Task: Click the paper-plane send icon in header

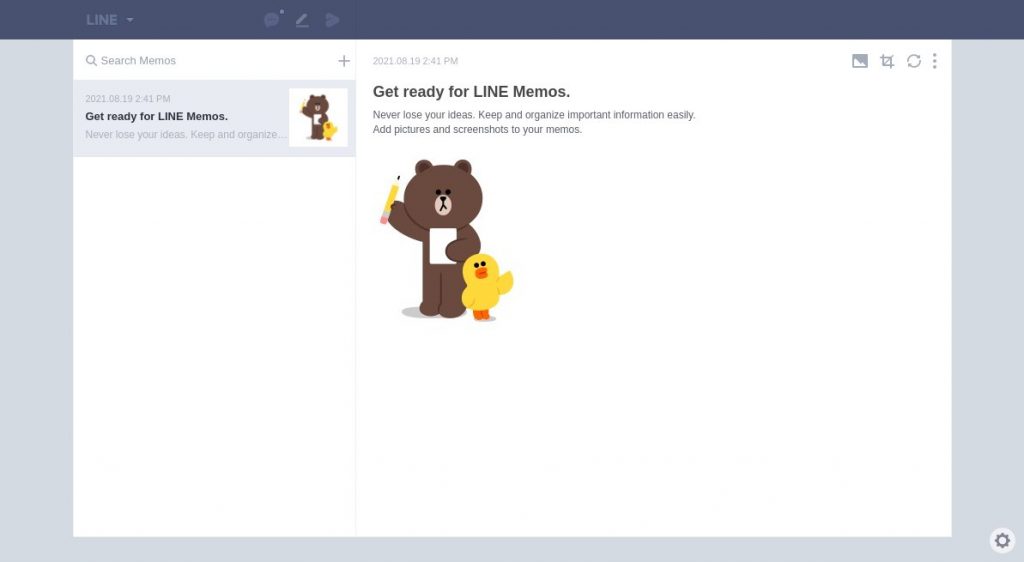Action: [333, 20]
